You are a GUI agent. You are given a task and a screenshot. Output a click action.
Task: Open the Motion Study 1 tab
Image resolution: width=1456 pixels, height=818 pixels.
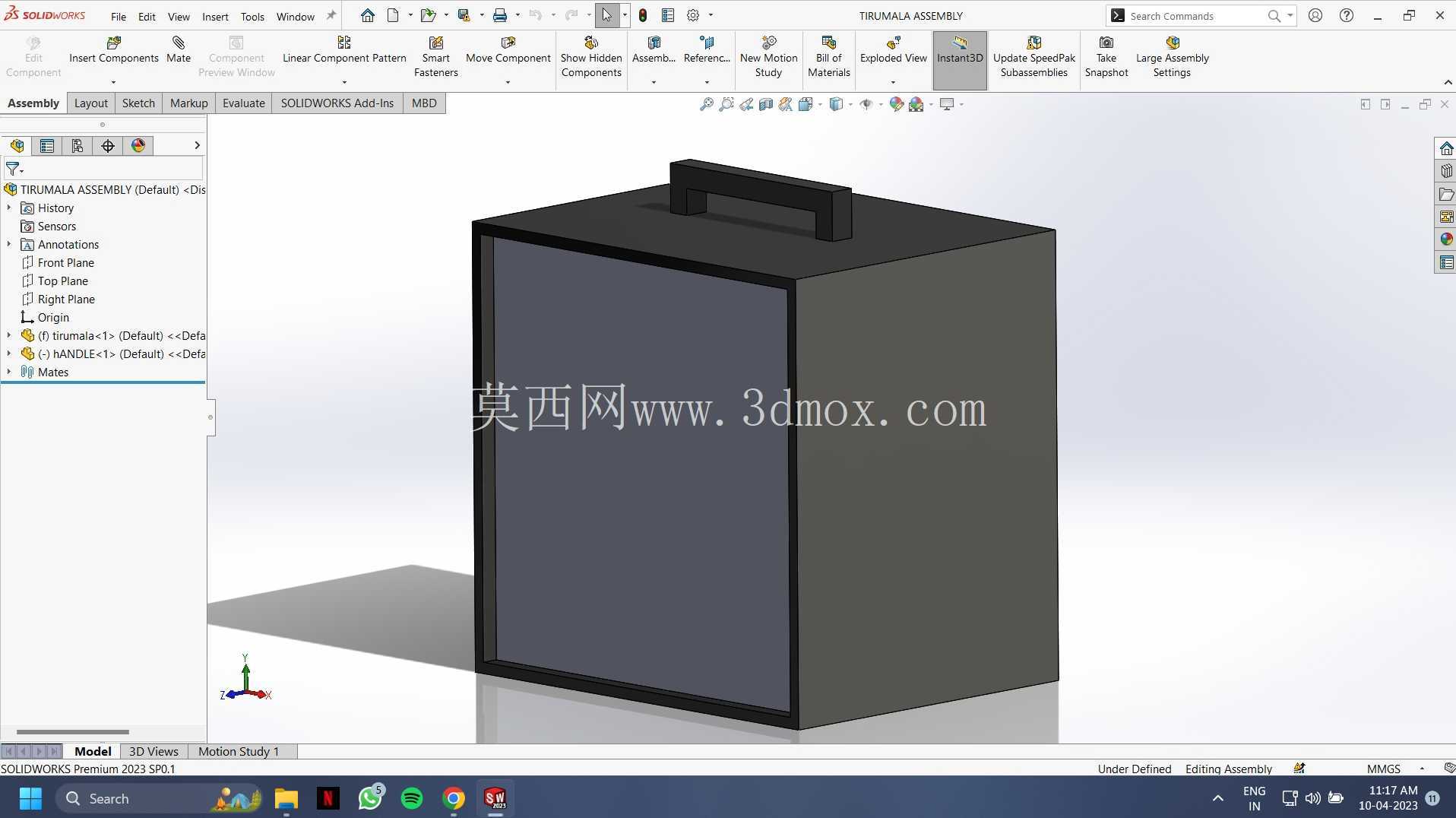point(239,751)
